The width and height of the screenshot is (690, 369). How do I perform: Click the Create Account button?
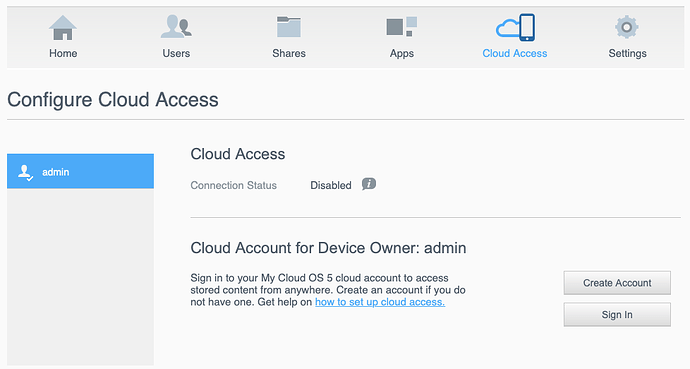[617, 283]
